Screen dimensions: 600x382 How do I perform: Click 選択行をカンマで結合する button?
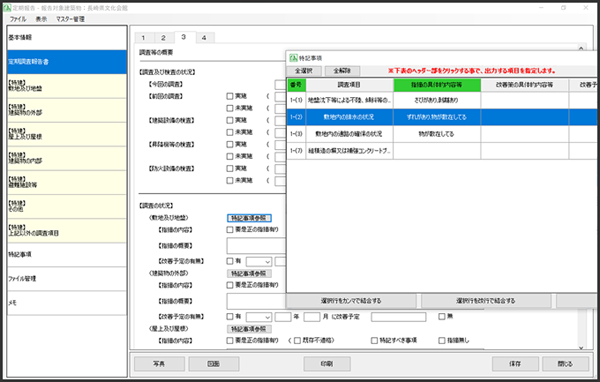pyautogui.click(x=351, y=301)
